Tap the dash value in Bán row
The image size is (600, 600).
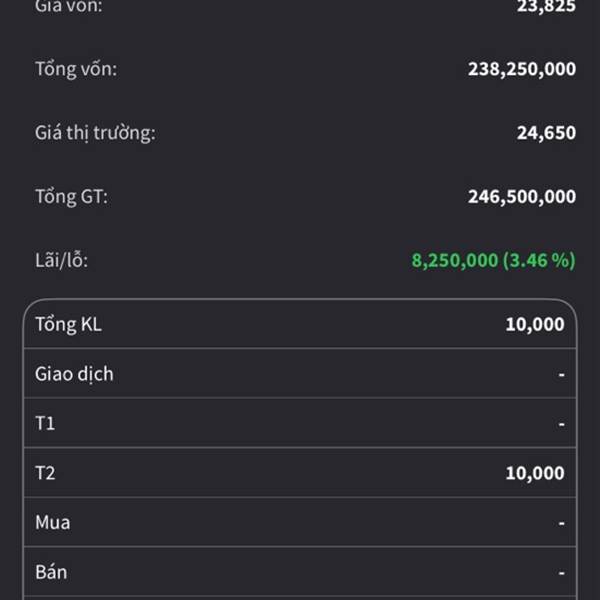coord(561,573)
